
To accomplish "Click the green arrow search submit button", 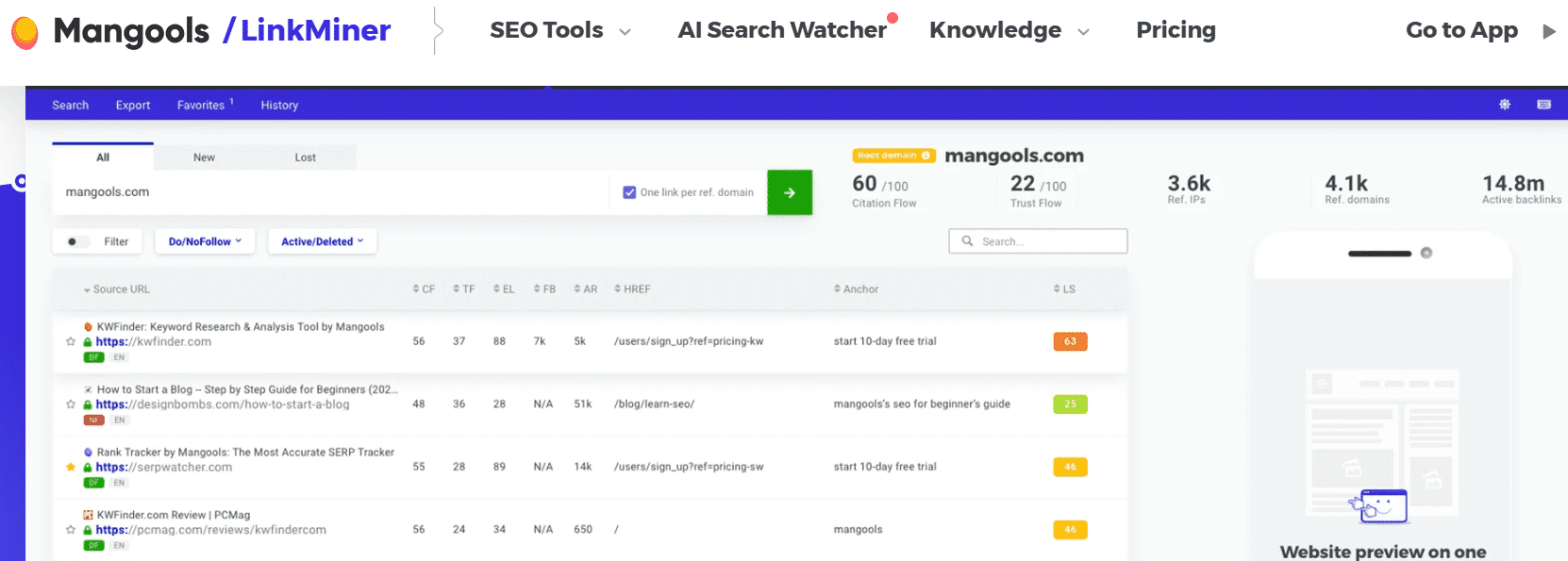I will (x=790, y=192).
